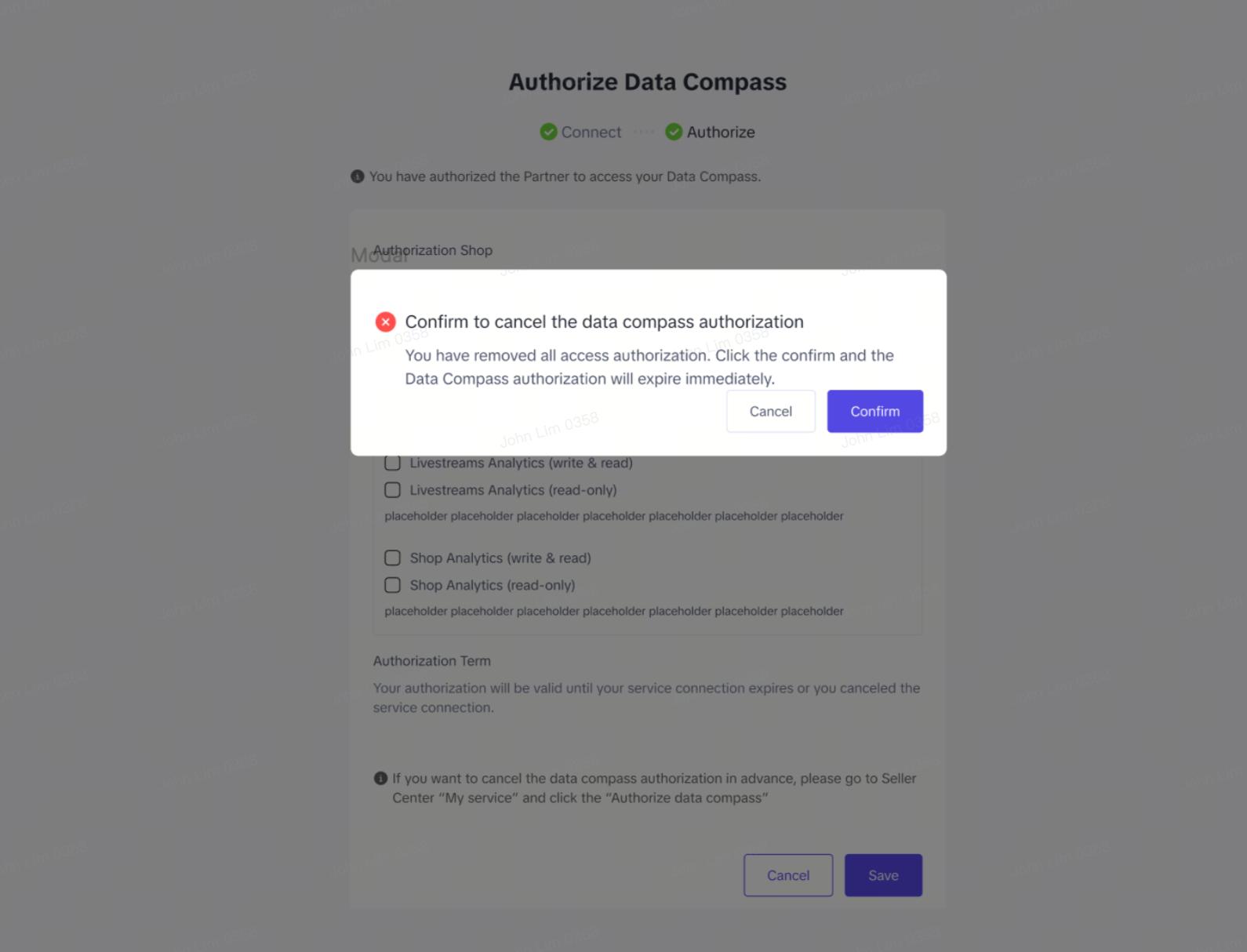Click the Save button at bottom

883,875
